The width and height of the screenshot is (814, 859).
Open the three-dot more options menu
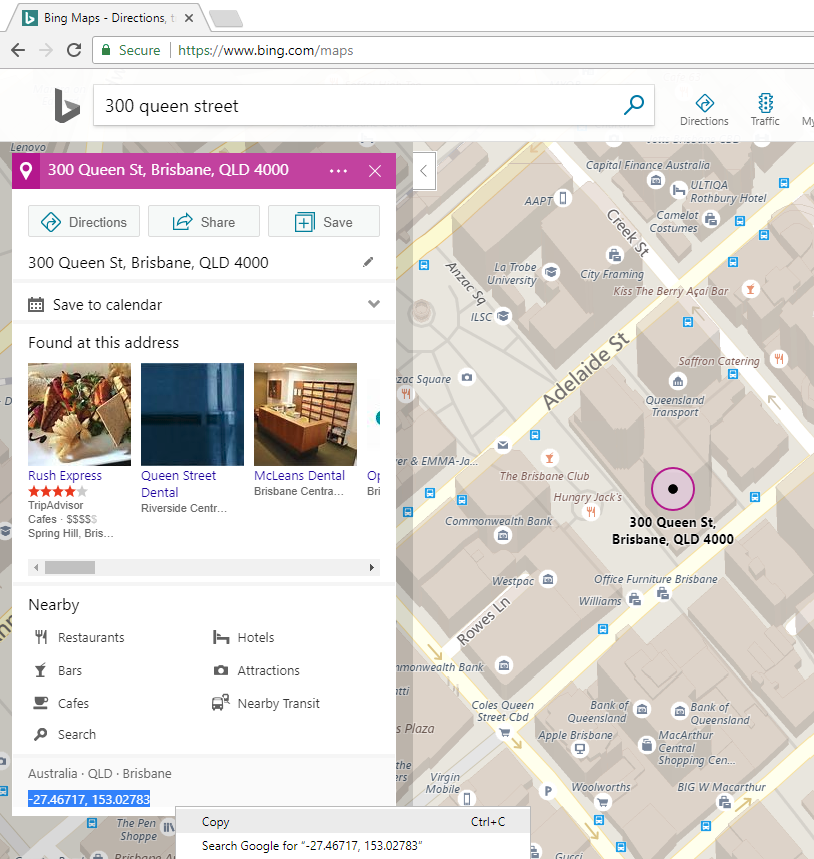(x=338, y=171)
